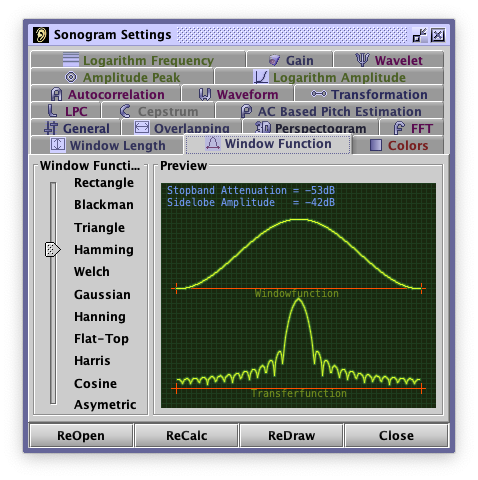Screen dimensions: 478x480
Task: Open the FFT tab
Action: (412, 128)
